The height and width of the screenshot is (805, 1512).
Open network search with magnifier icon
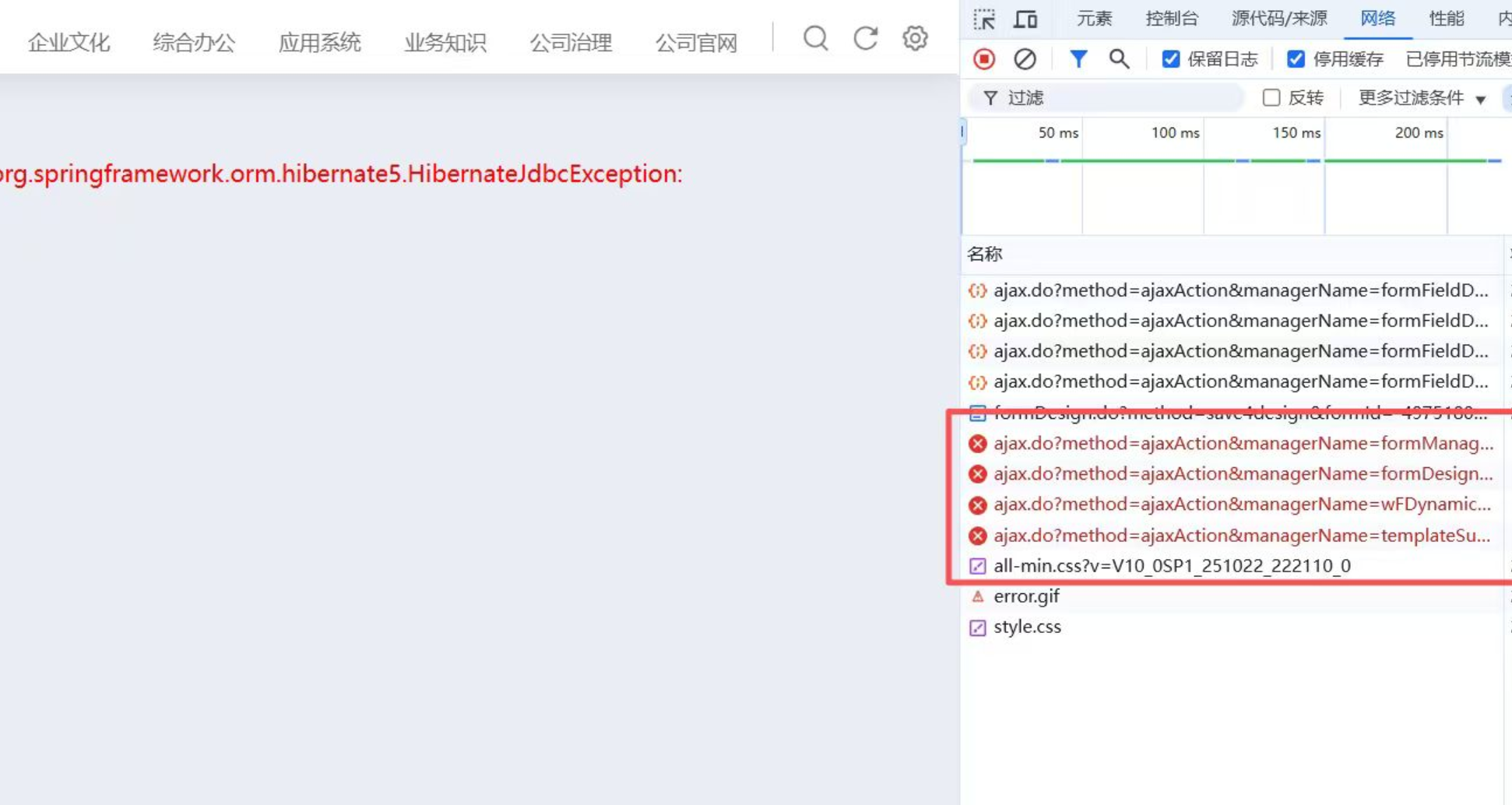click(1119, 59)
